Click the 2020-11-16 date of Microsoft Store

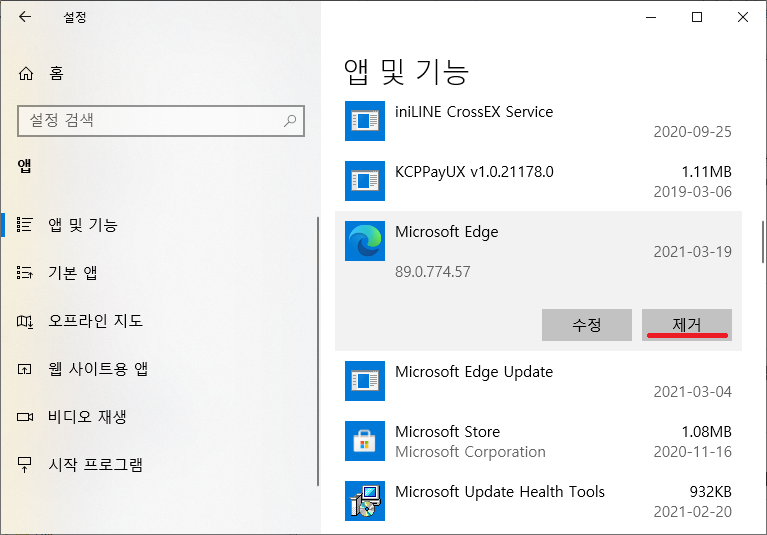click(x=693, y=452)
